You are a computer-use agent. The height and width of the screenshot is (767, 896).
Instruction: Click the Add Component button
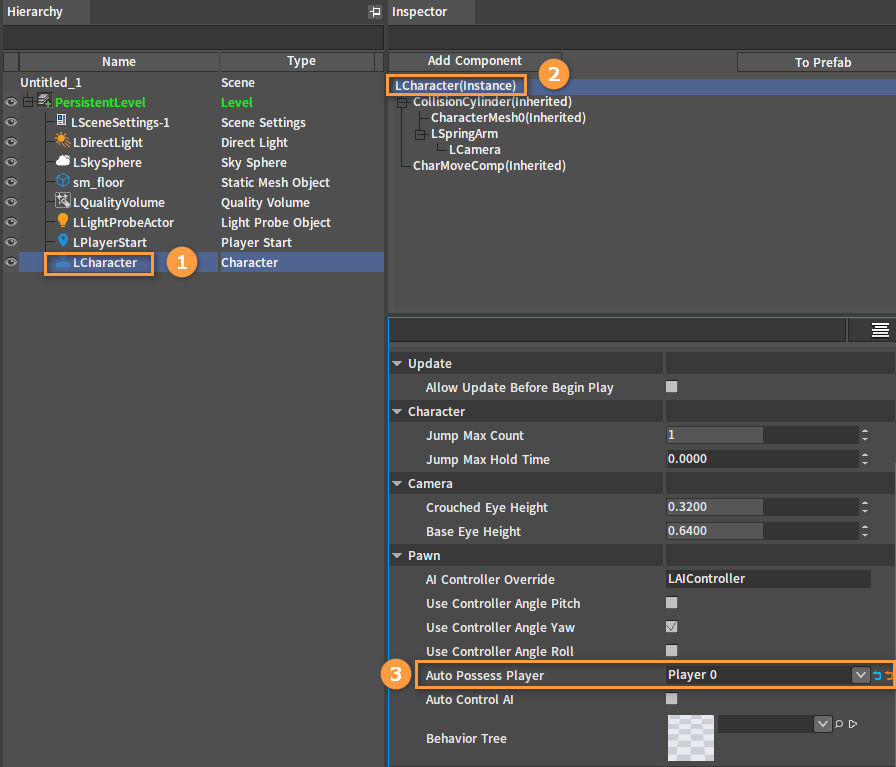pos(475,61)
